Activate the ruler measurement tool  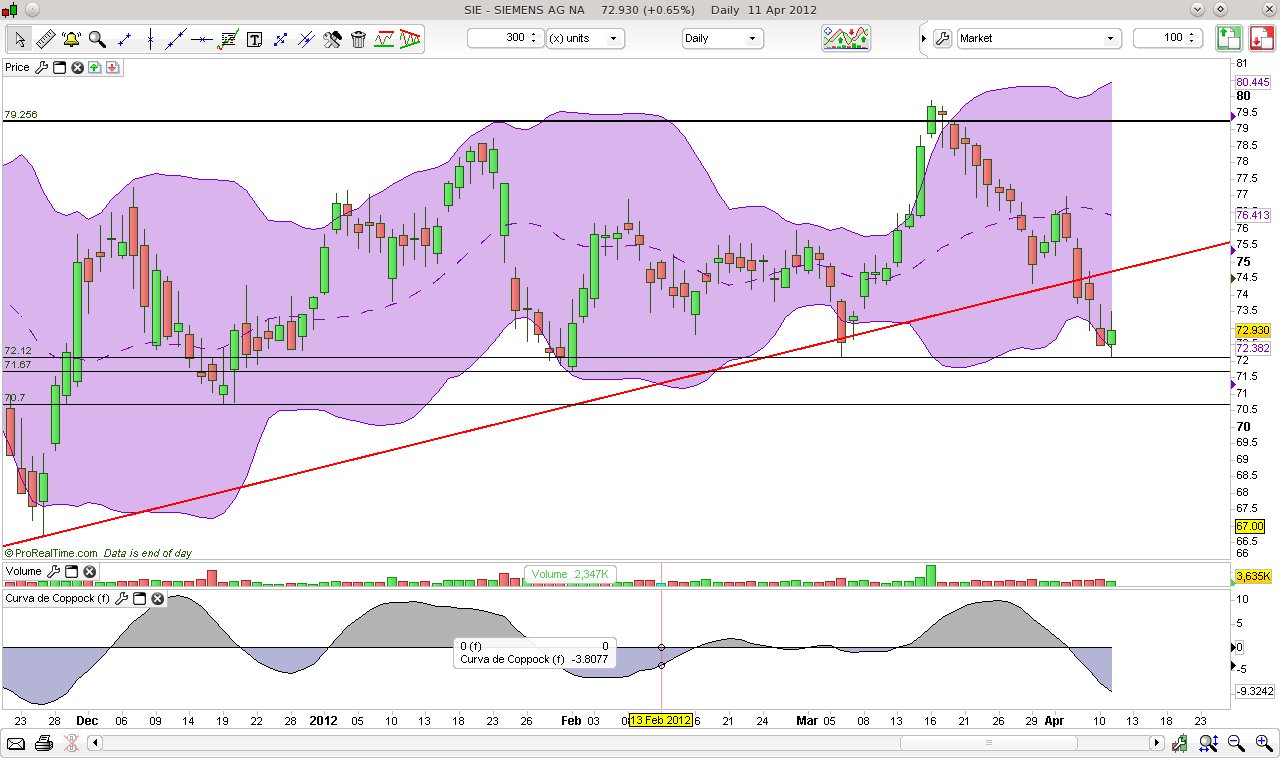tap(44, 38)
